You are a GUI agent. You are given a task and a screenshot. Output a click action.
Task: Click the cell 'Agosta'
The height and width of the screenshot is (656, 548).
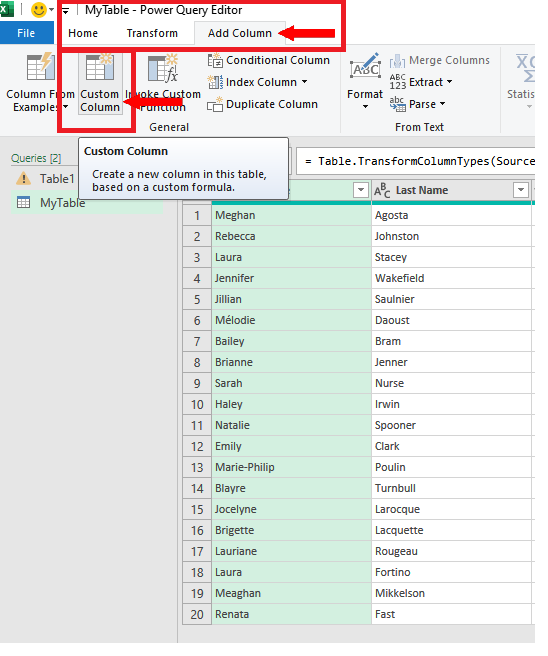pos(452,215)
